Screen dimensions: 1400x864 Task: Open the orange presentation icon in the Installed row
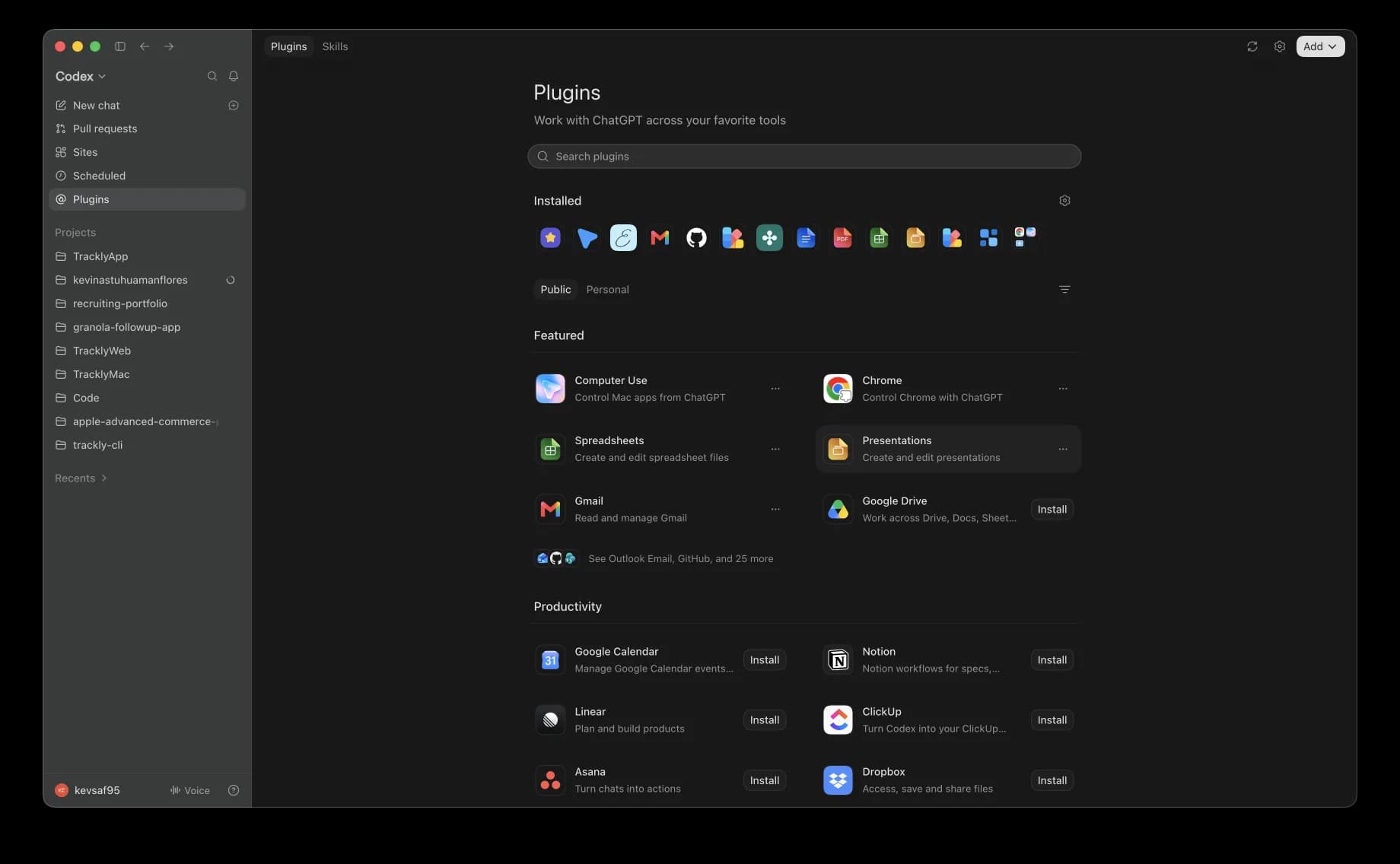point(915,238)
